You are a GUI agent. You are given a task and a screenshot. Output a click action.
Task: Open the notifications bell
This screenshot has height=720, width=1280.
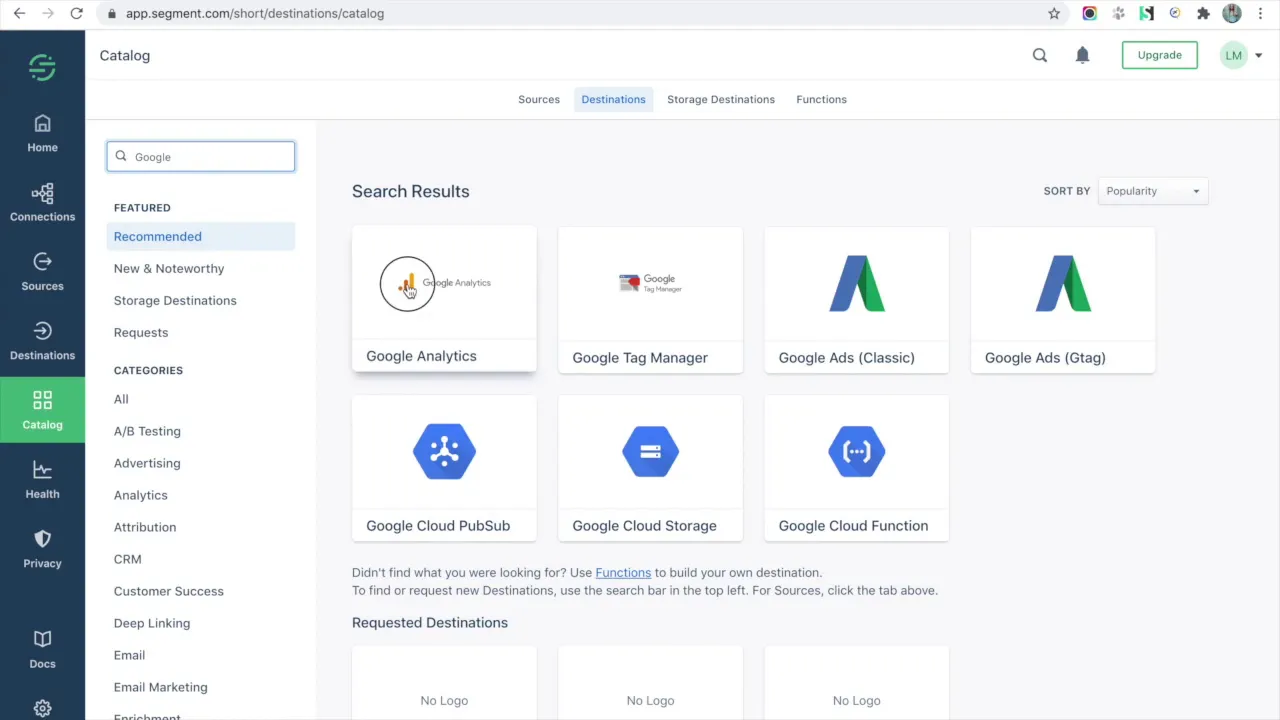coord(1082,55)
